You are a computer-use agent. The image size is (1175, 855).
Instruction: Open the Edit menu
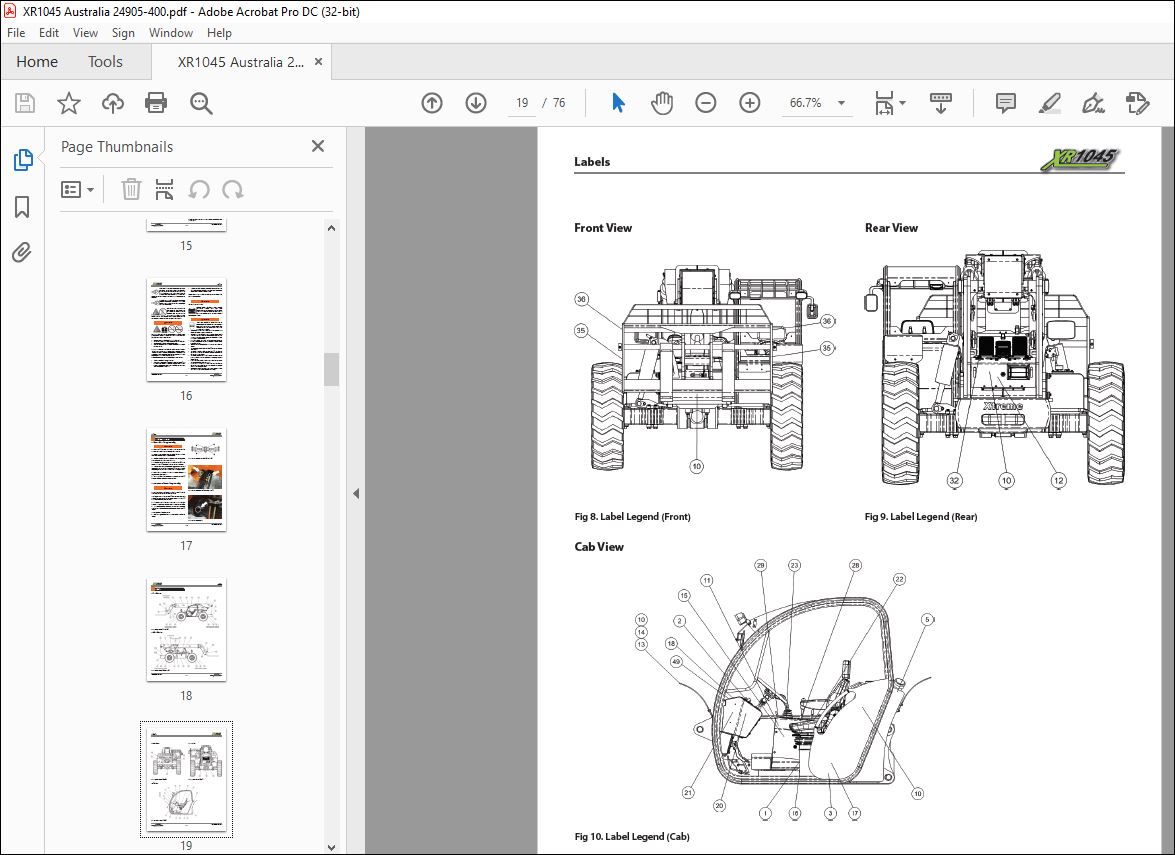pos(49,33)
